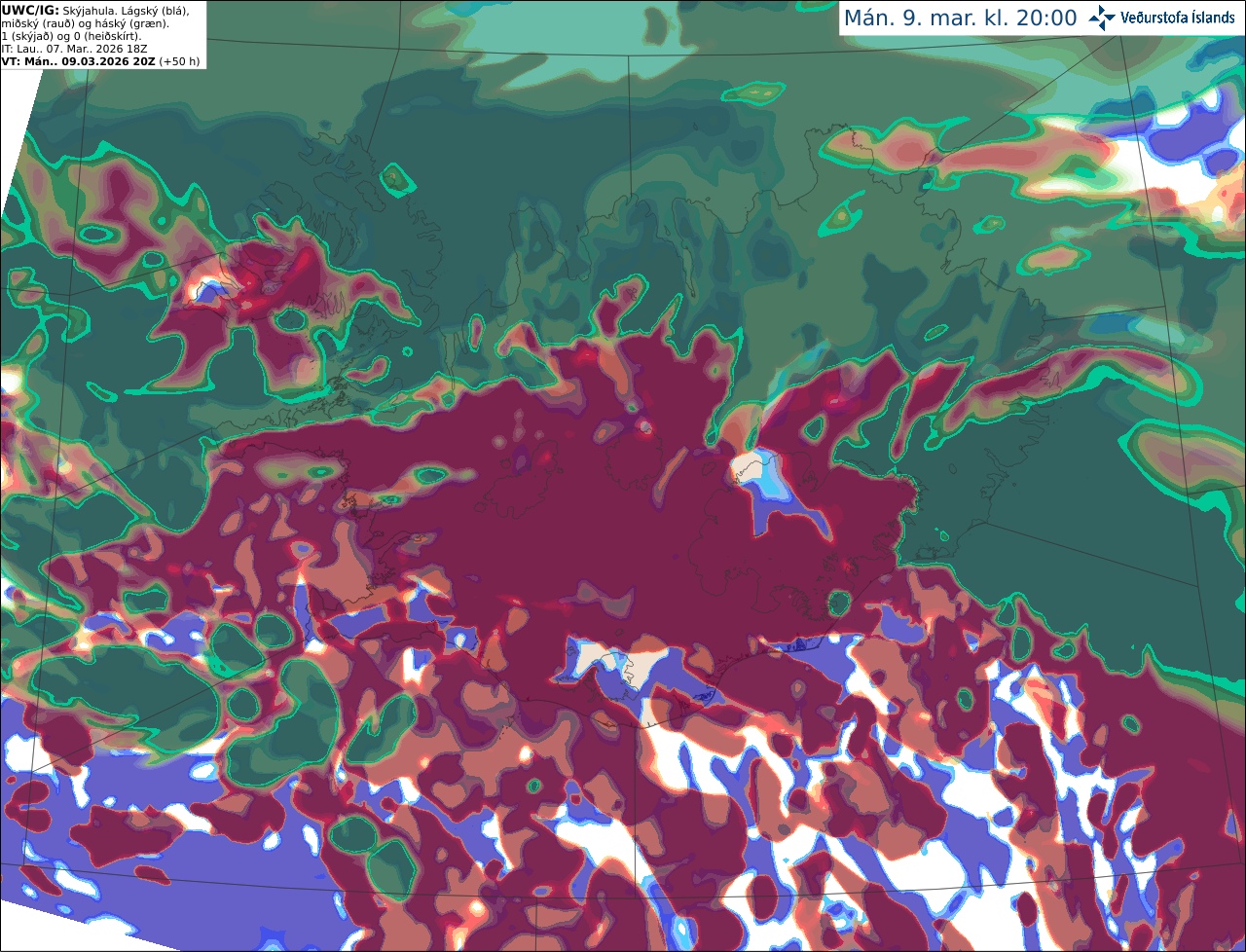Click the 'miðský (rauð) og háský (græn)' line
1246x952 pixels.
[x=85, y=23]
